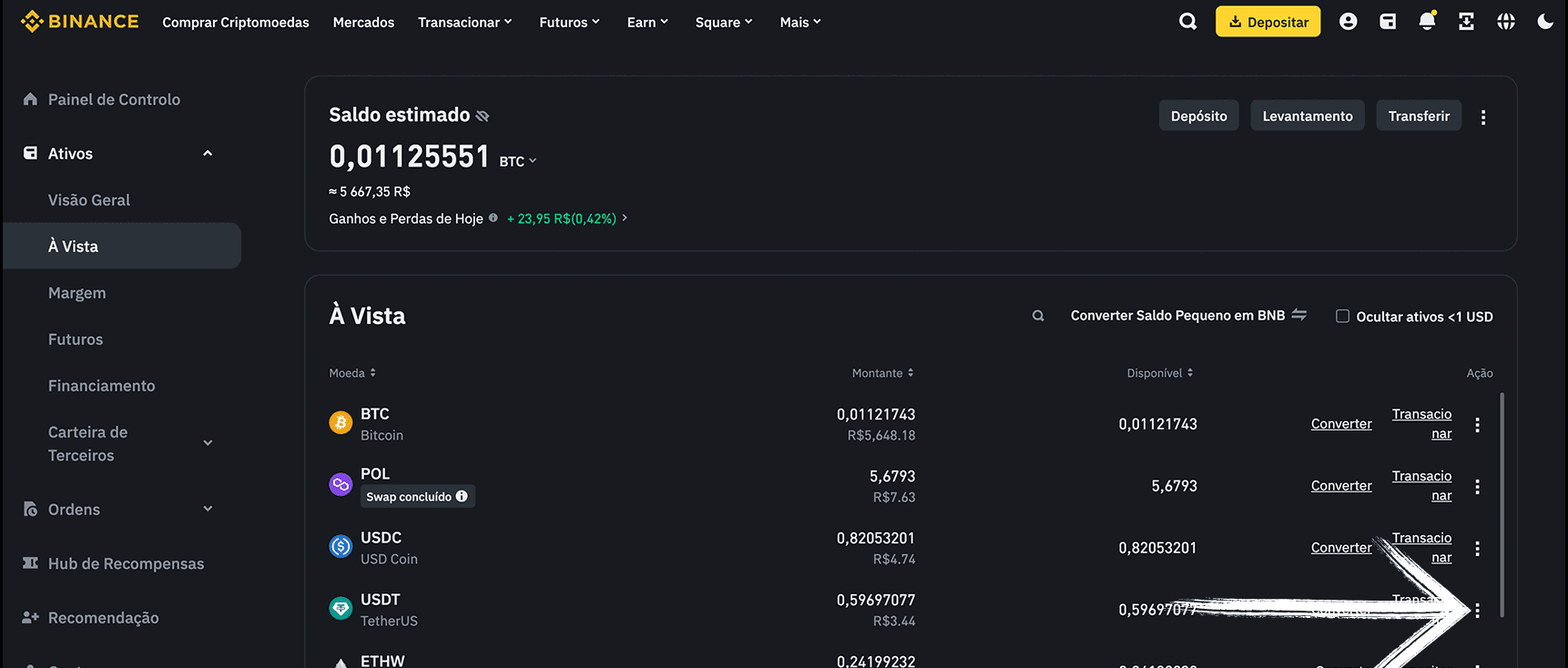Toggle the dark mode moon icon

click(x=1545, y=21)
